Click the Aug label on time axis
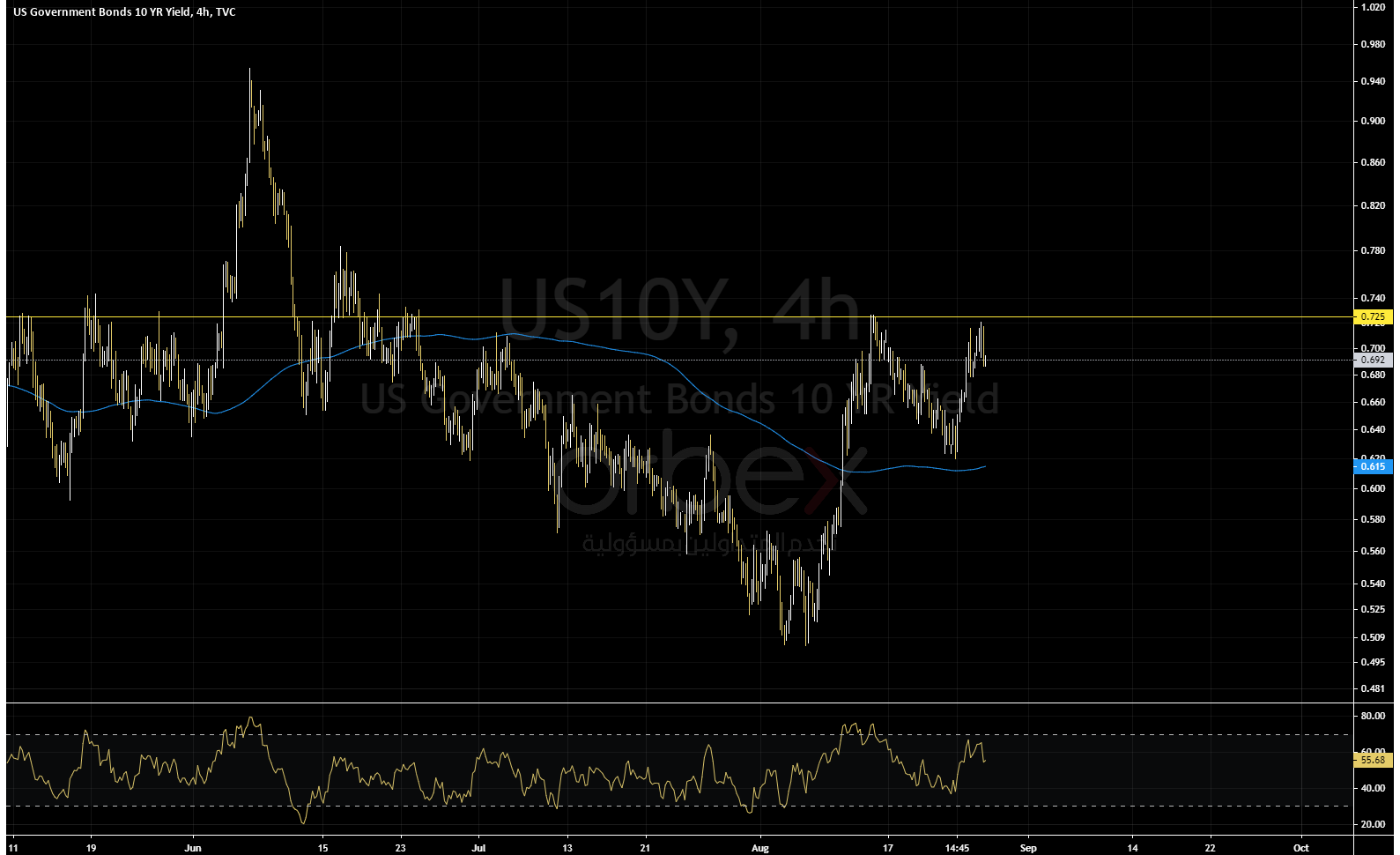The height and width of the screenshot is (855, 1400). [760, 848]
